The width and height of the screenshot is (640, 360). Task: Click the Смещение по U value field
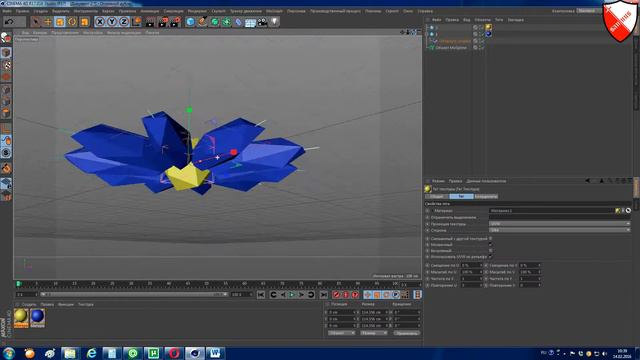[x=471, y=265]
